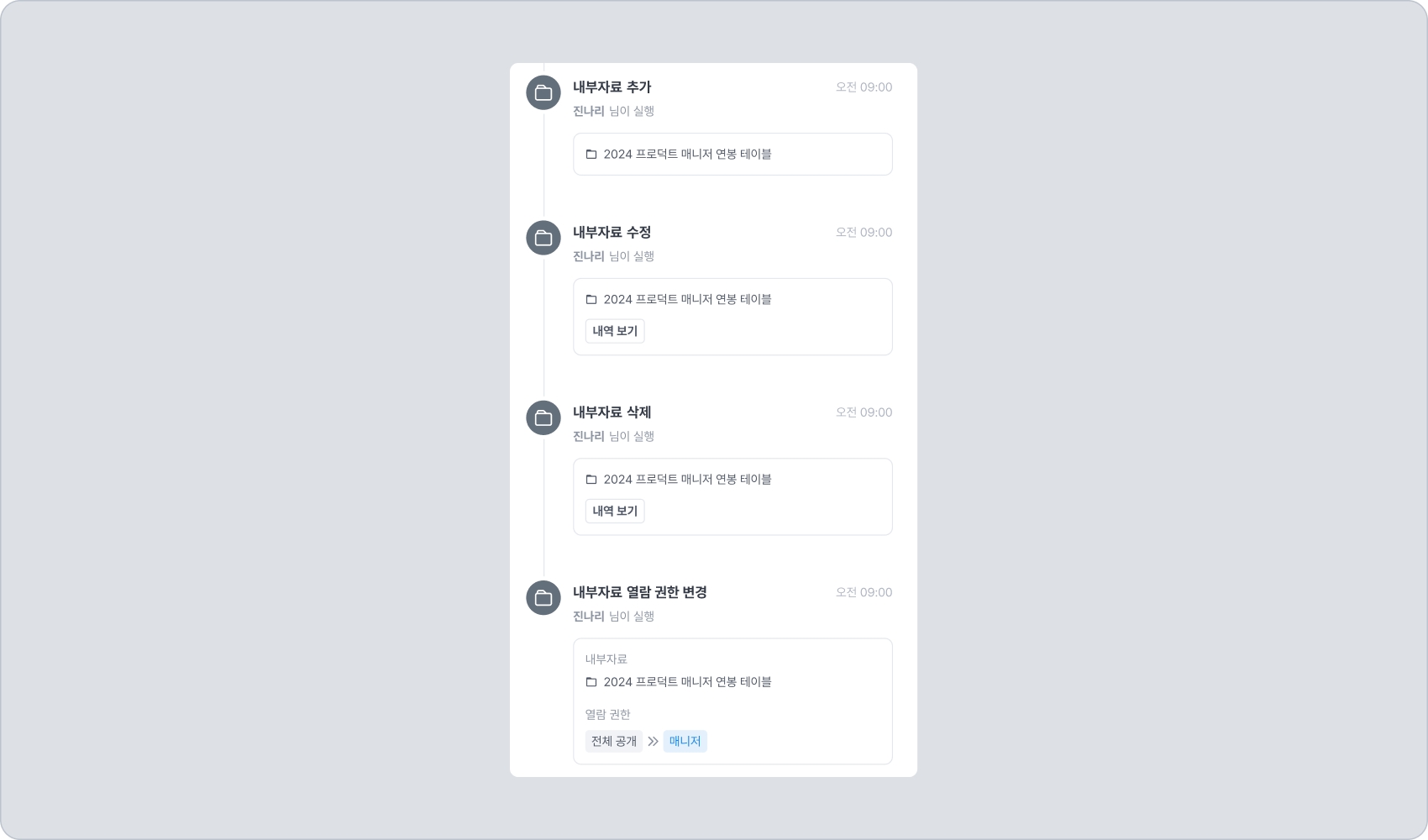Click the folder circle icon beside 내부자료 삭제
Image resolution: width=1428 pixels, height=840 pixels.
point(543,417)
